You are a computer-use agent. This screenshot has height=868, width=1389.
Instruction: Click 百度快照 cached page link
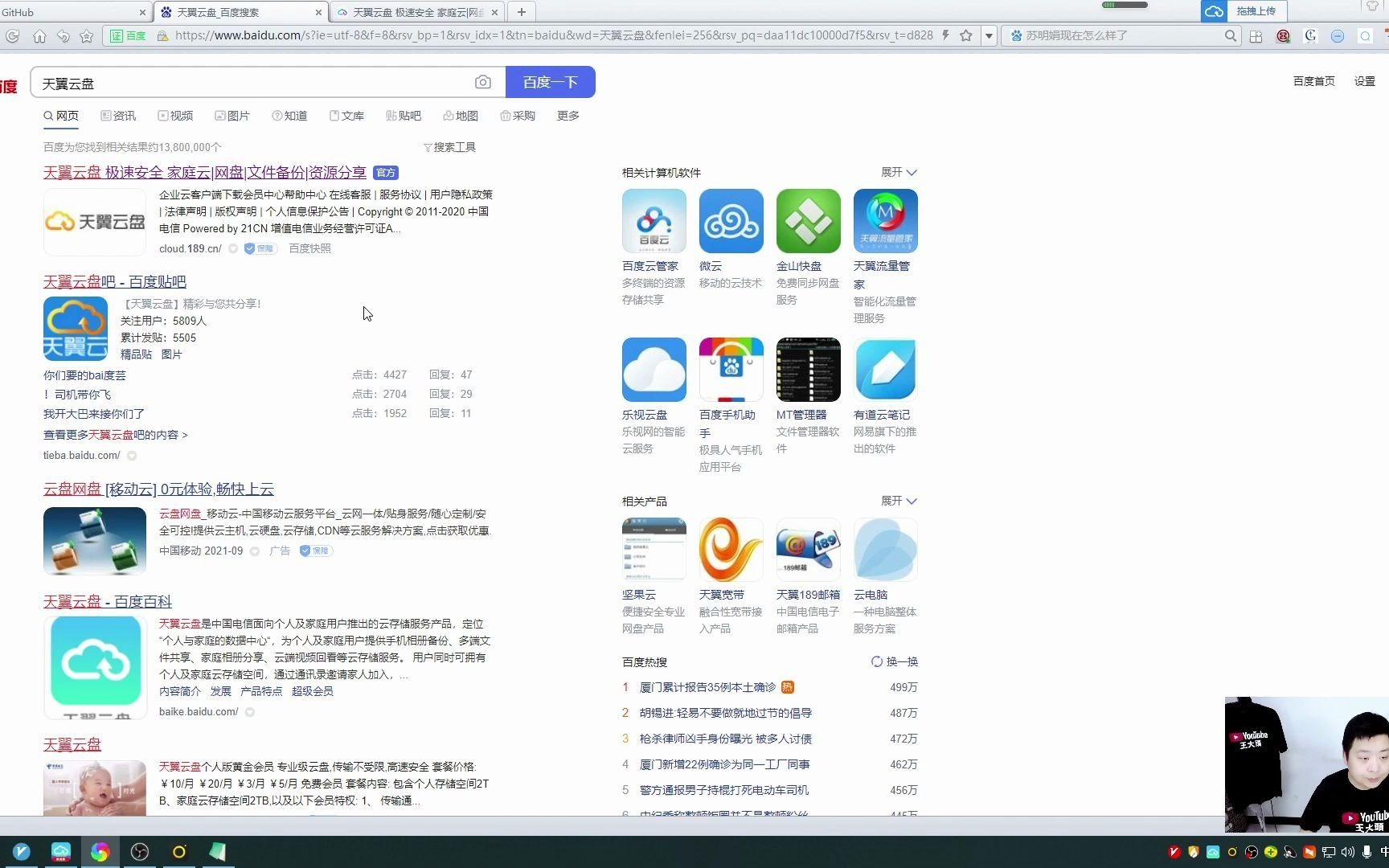pos(309,248)
